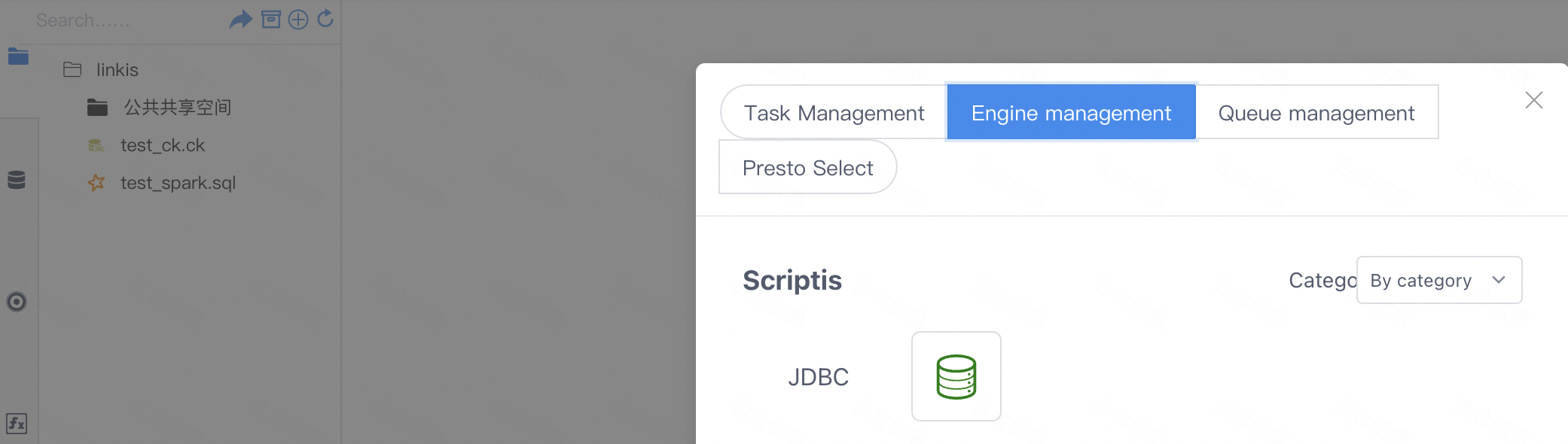Image resolution: width=1568 pixels, height=444 pixels.
Task: Open the By category dropdown
Action: click(1438, 281)
